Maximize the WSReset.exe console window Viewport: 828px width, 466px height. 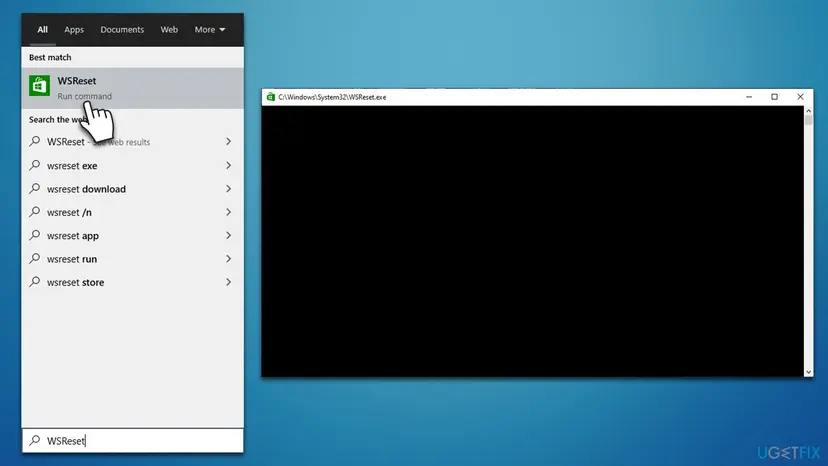tap(775, 97)
